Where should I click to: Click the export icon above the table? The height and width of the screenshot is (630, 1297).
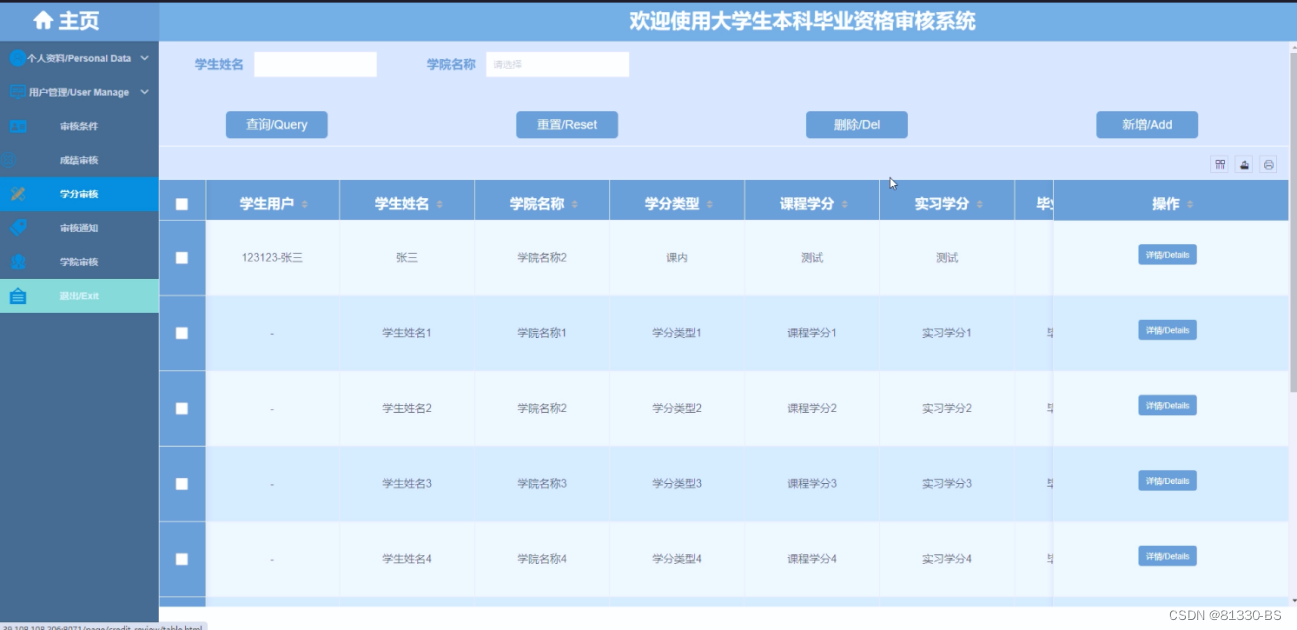click(1244, 165)
